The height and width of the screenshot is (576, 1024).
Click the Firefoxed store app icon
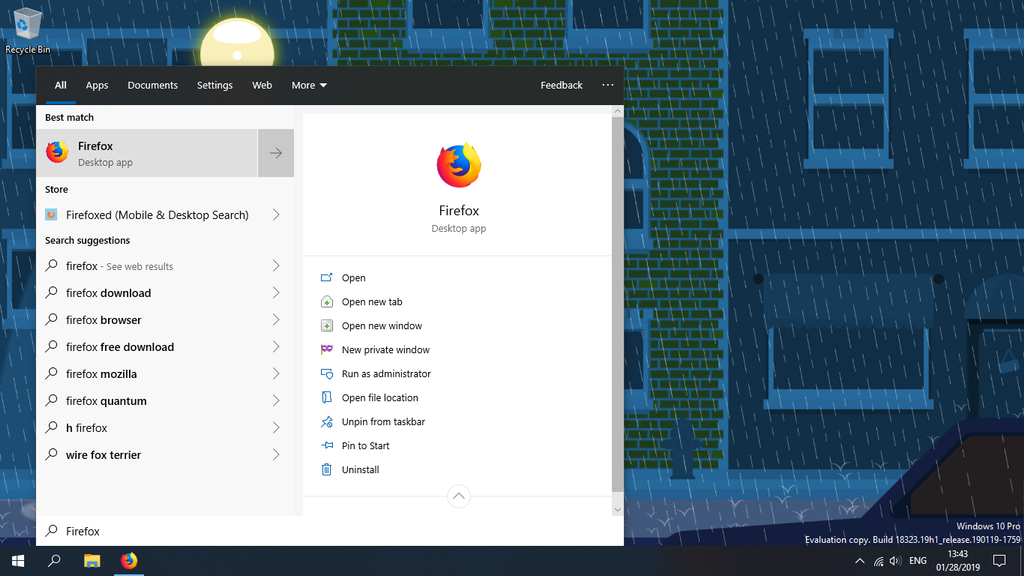pos(51,215)
